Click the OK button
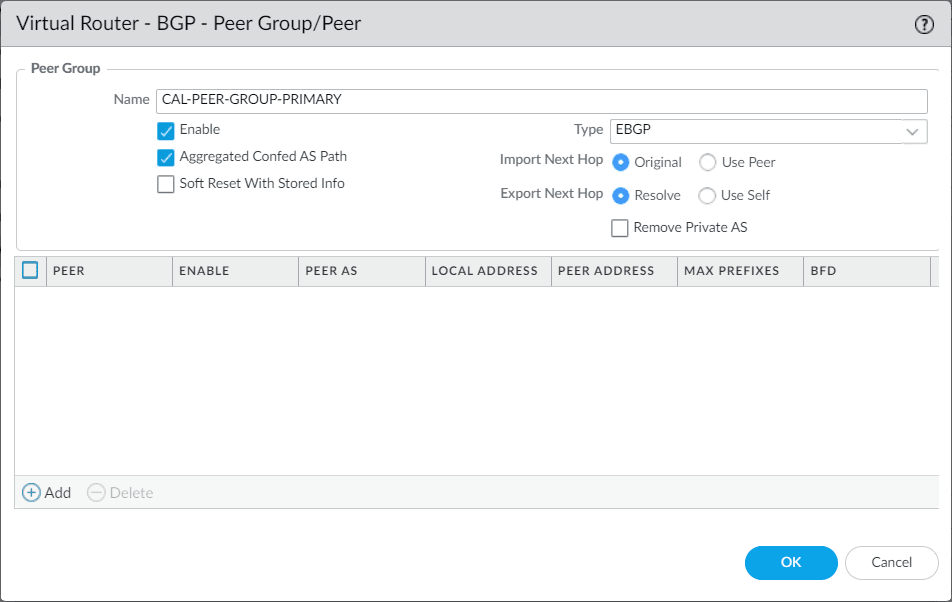952x602 pixels. pos(791,562)
